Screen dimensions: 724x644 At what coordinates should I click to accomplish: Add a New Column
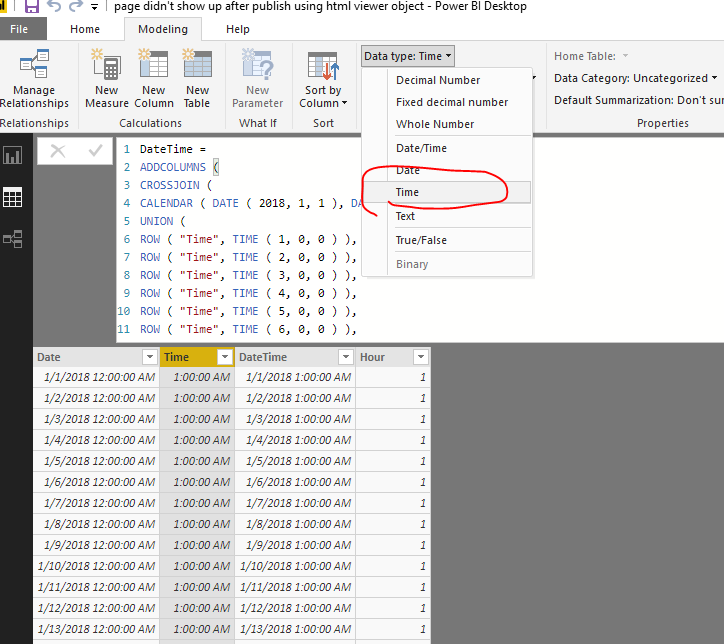[x=154, y=78]
